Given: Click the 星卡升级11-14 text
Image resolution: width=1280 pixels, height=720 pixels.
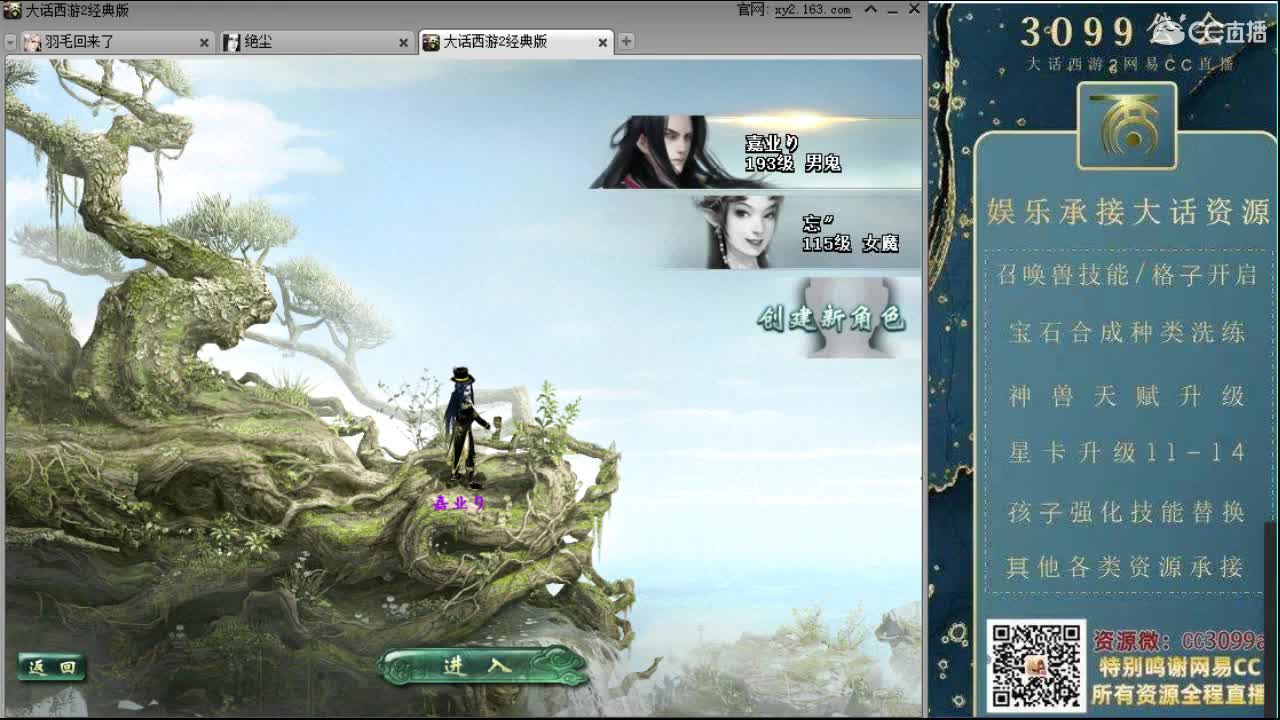Looking at the screenshot, I should [1127, 453].
